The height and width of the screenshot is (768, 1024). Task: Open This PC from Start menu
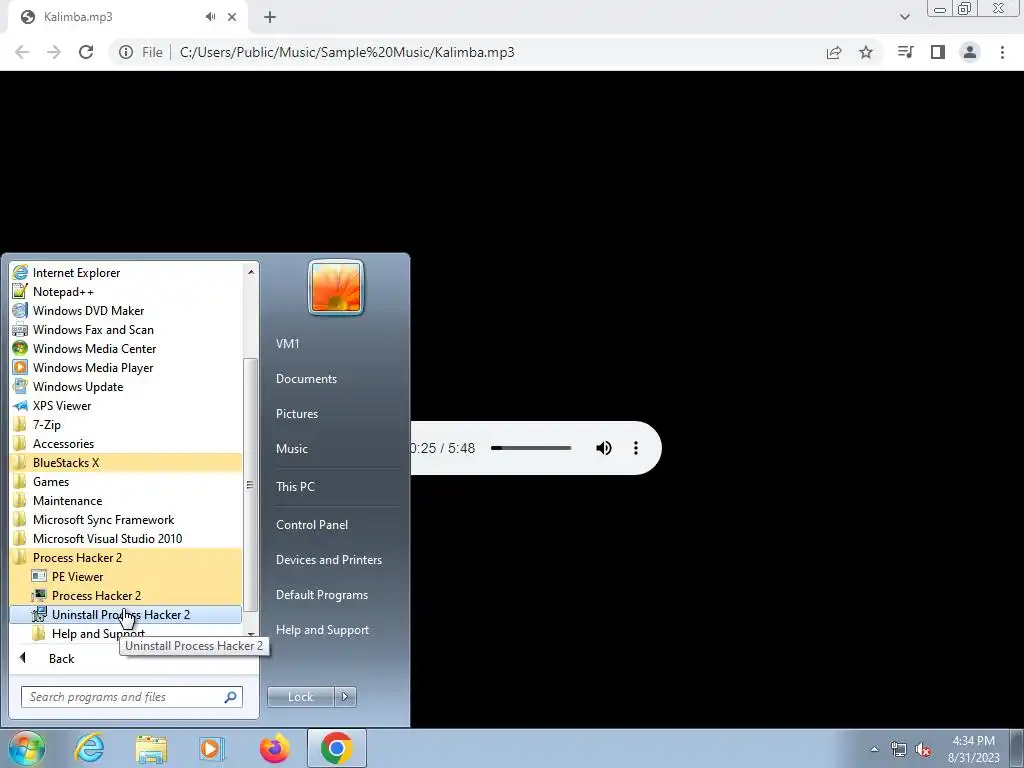pos(295,487)
